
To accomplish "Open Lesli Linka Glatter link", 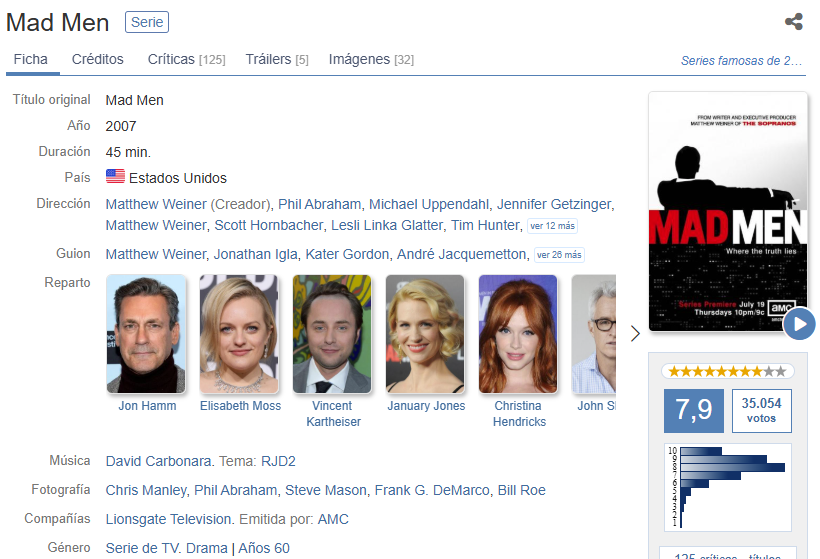I will [x=387, y=225].
